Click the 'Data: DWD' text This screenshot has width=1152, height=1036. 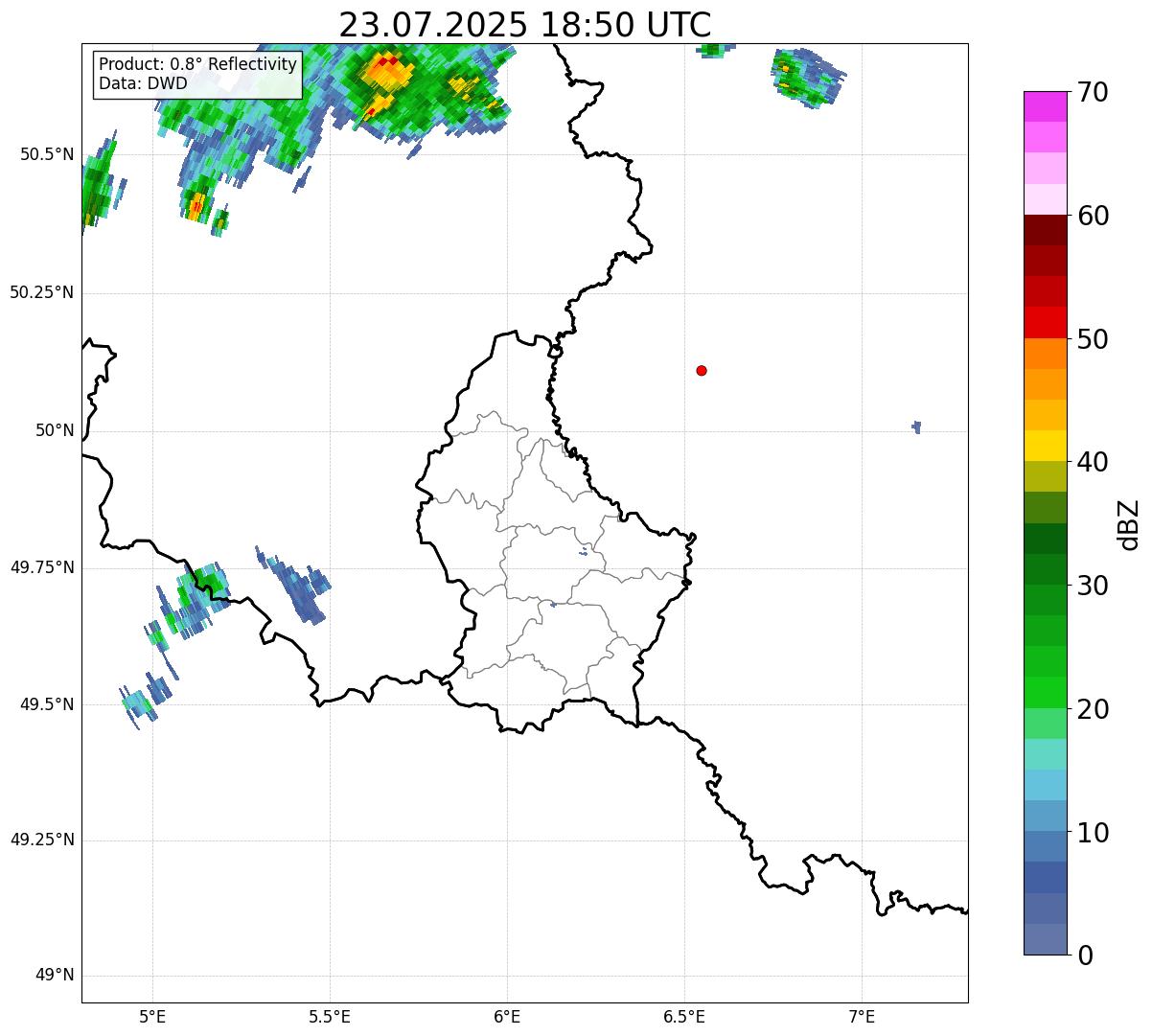click(144, 83)
